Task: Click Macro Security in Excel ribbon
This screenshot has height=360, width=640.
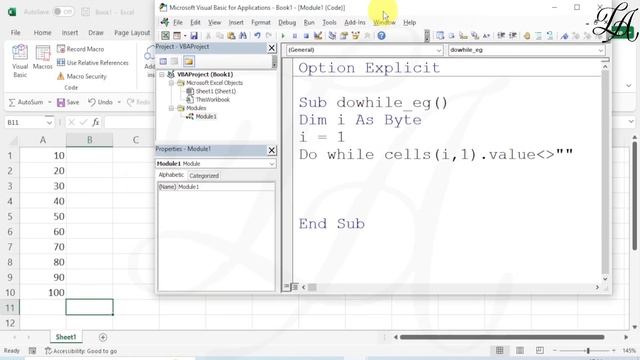Action: 82,76
